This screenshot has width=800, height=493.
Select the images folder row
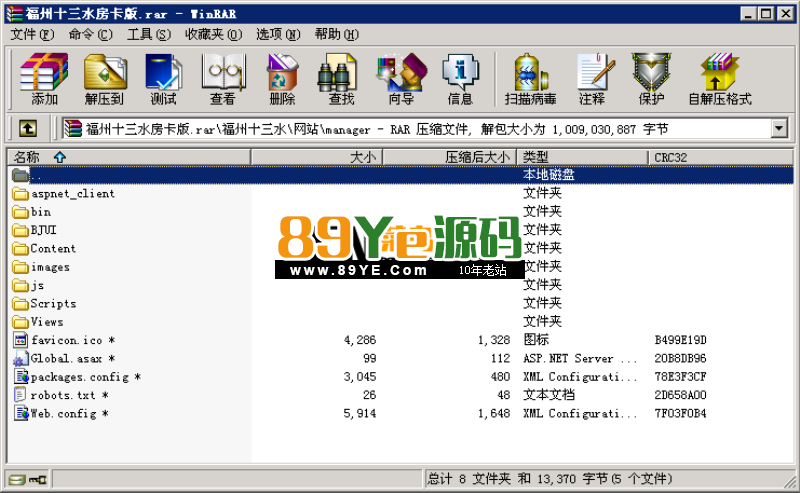[x=401, y=267]
